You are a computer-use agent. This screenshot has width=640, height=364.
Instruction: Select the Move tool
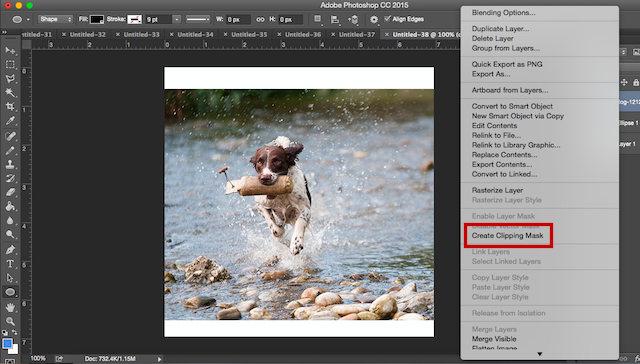click(x=10, y=51)
